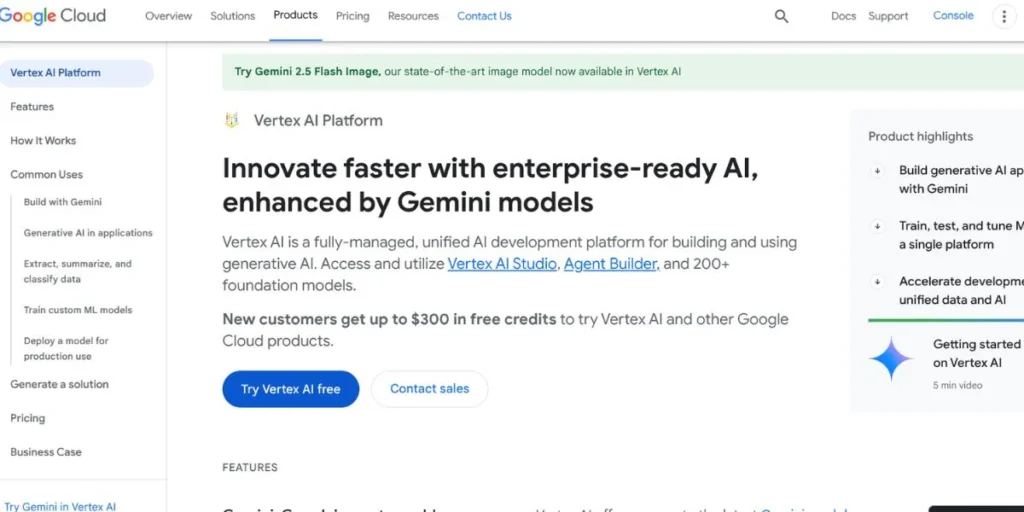Open Train custom ML models sidebar item
The image size is (1024, 512).
(78, 310)
